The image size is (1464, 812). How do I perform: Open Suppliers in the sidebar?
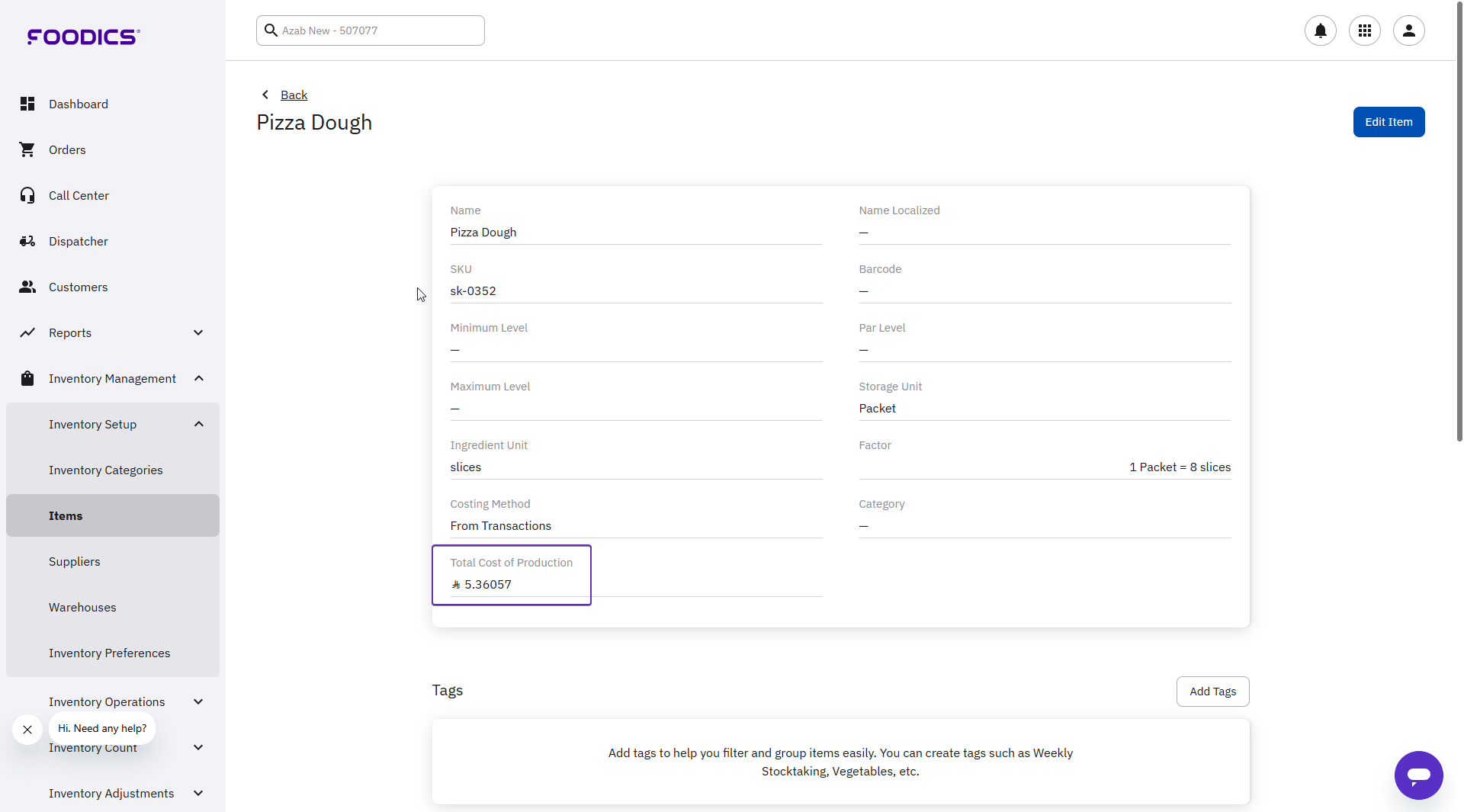(x=75, y=561)
